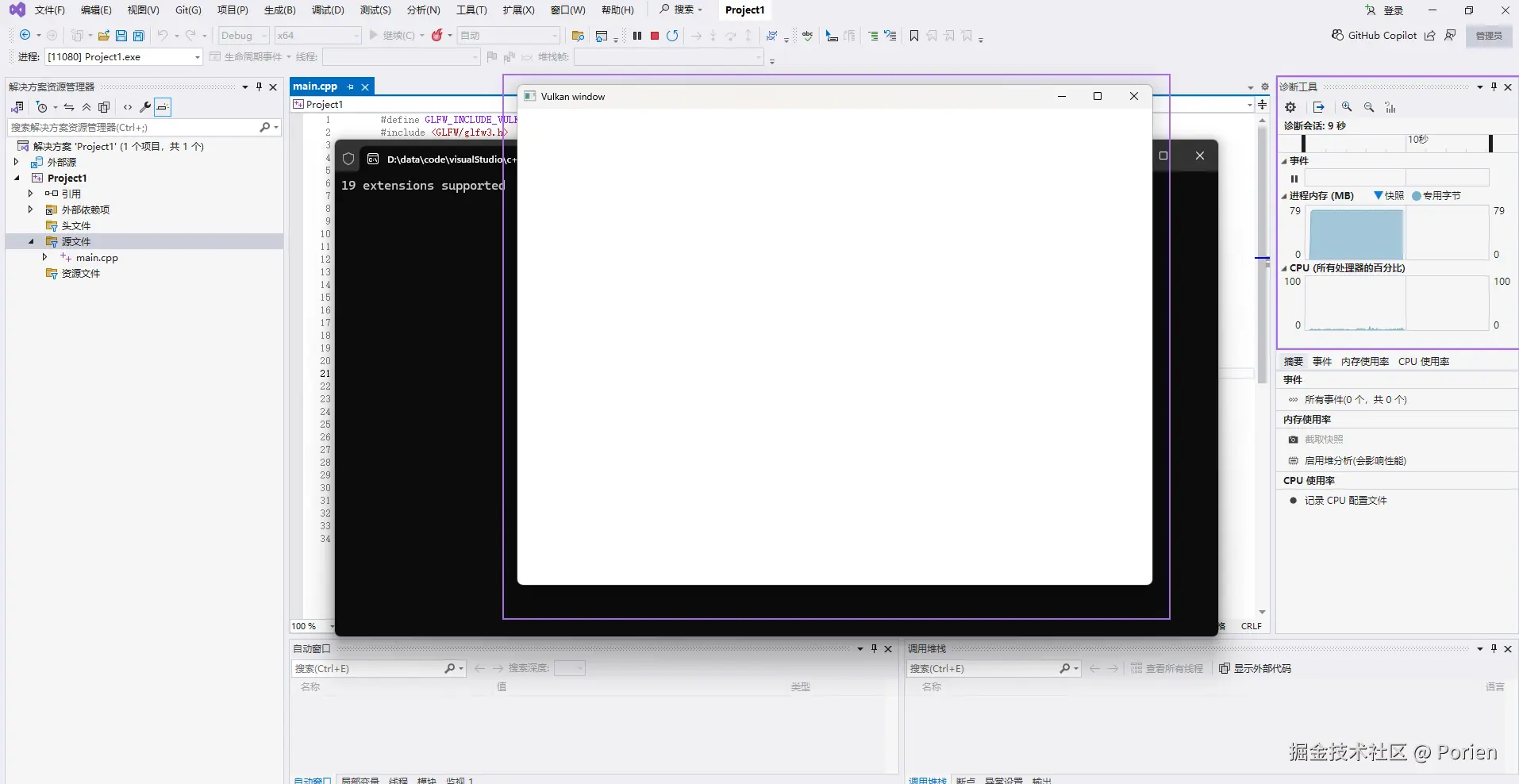
Task: Click the Hot Reload flame icon
Action: point(436,36)
